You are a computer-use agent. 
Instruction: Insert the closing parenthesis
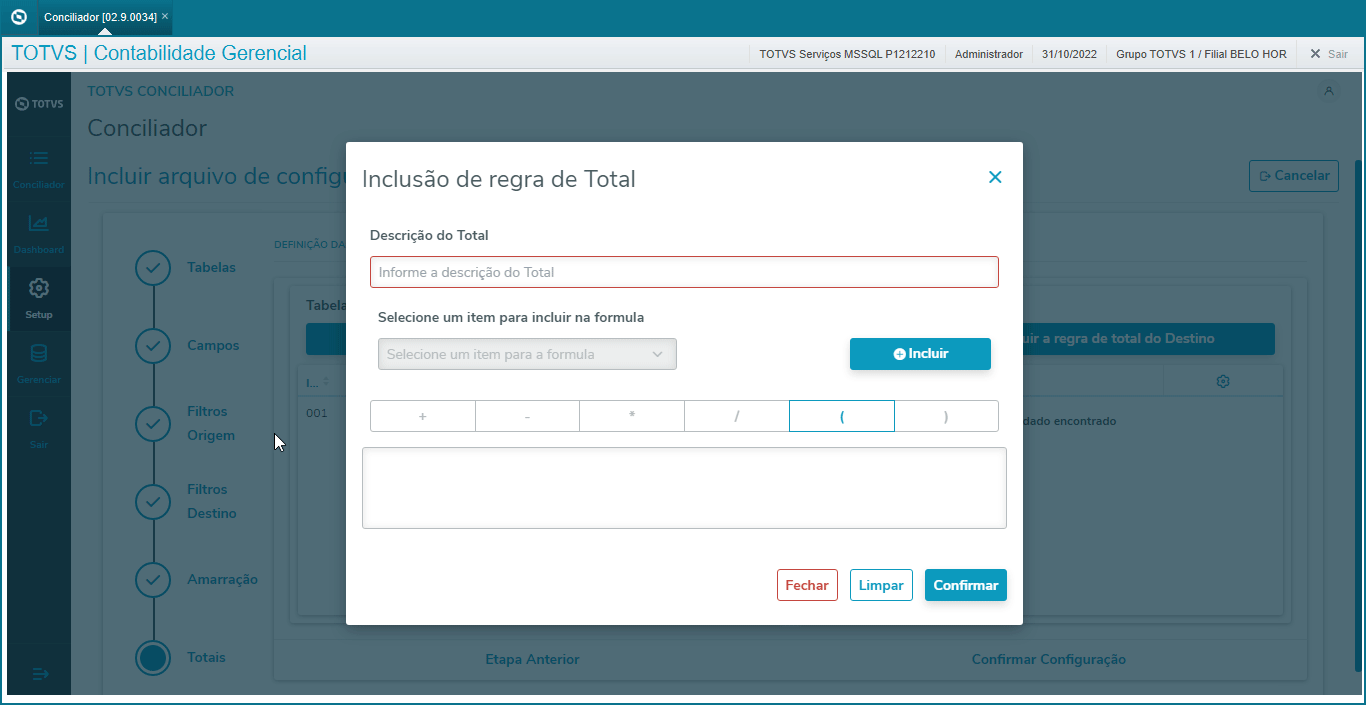(946, 416)
